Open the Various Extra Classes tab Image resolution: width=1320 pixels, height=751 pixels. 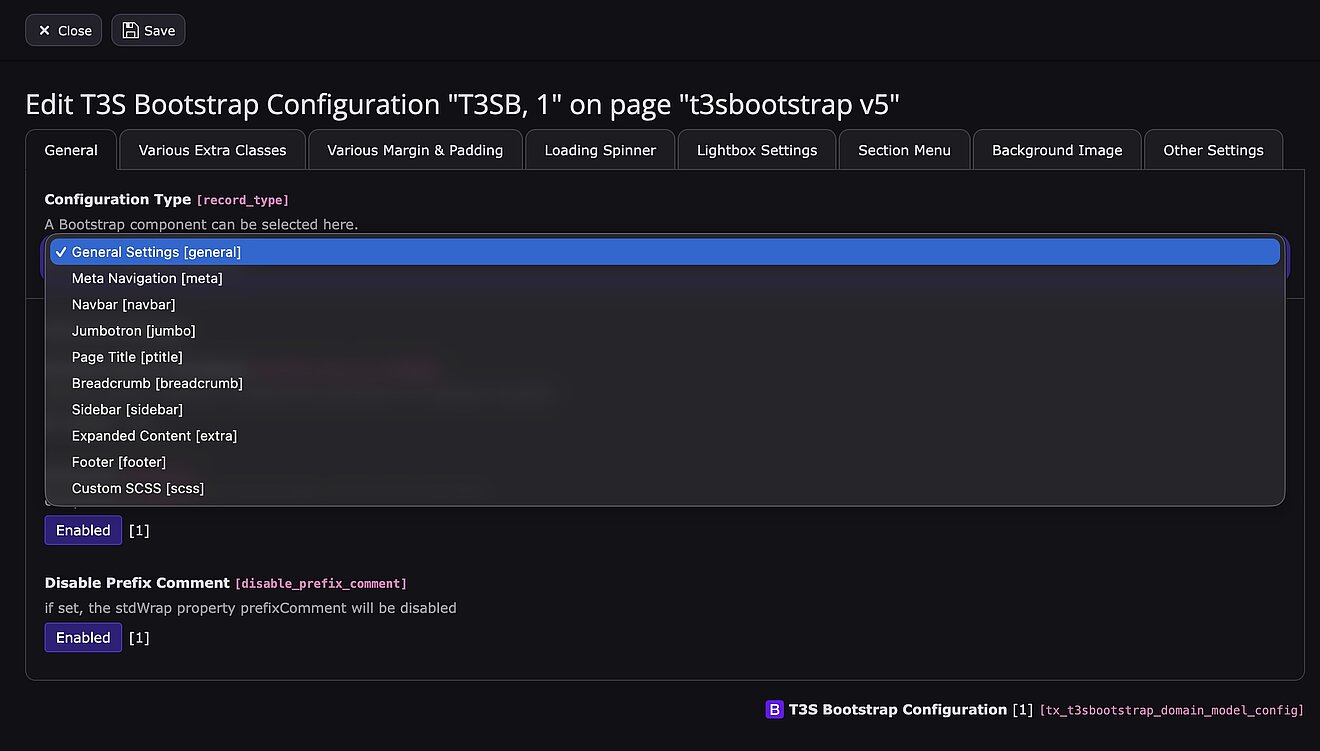click(x=212, y=150)
